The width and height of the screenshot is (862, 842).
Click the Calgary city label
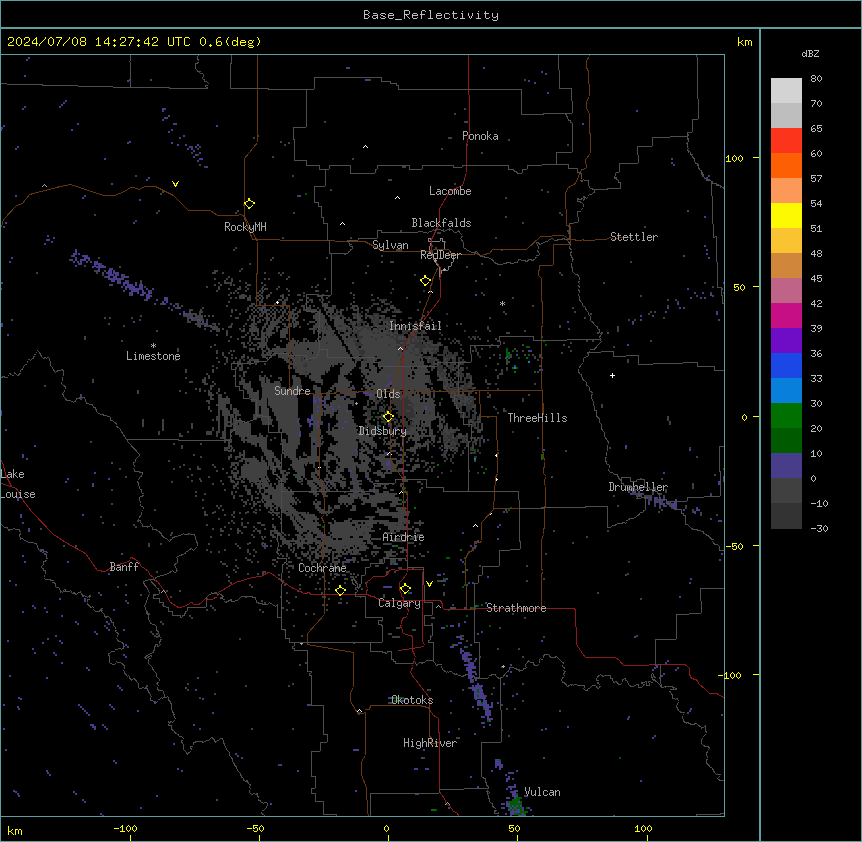[x=399, y=603]
